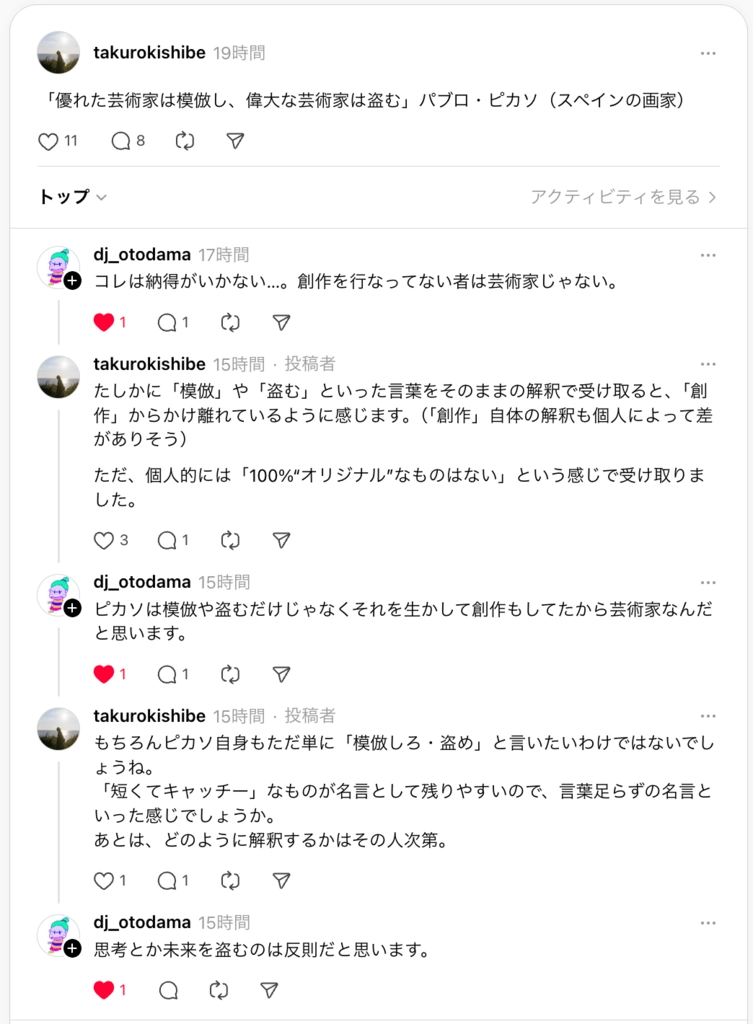
Task: Reply to takurokishibe's 短くてキャッチー comment
Action: pos(168,881)
